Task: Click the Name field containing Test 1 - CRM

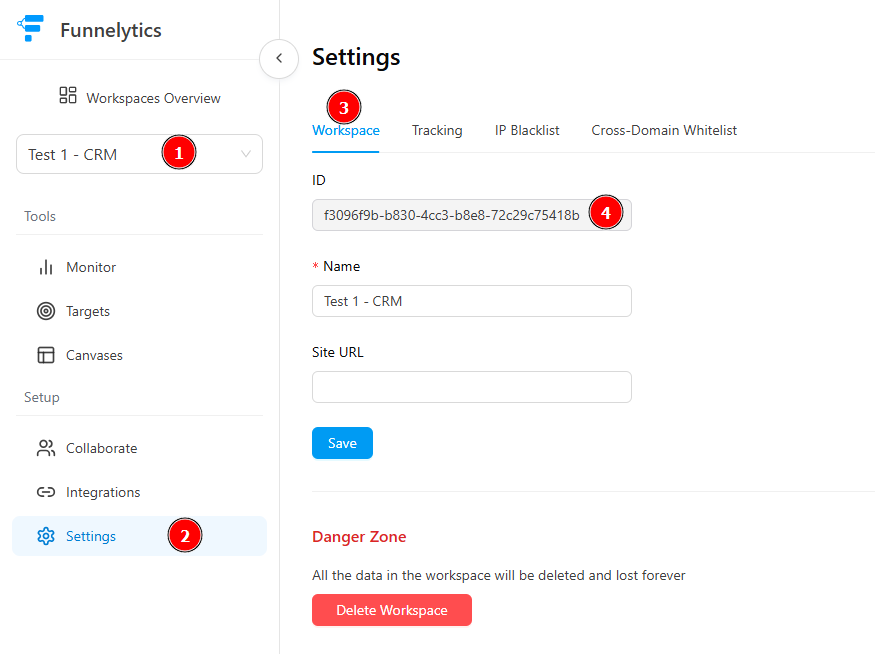Action: pos(472,301)
